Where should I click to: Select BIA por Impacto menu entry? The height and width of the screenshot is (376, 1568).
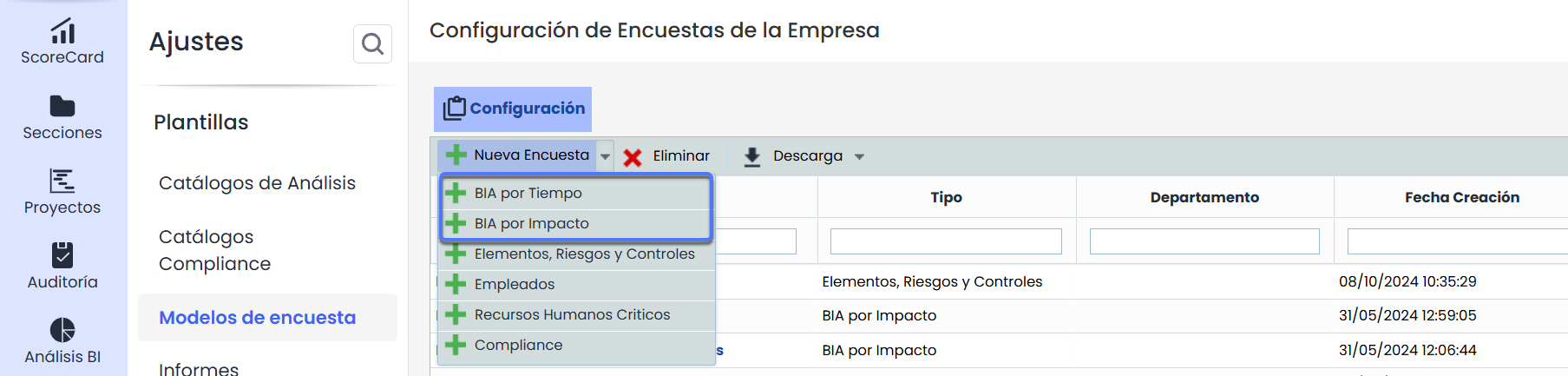[x=531, y=223]
